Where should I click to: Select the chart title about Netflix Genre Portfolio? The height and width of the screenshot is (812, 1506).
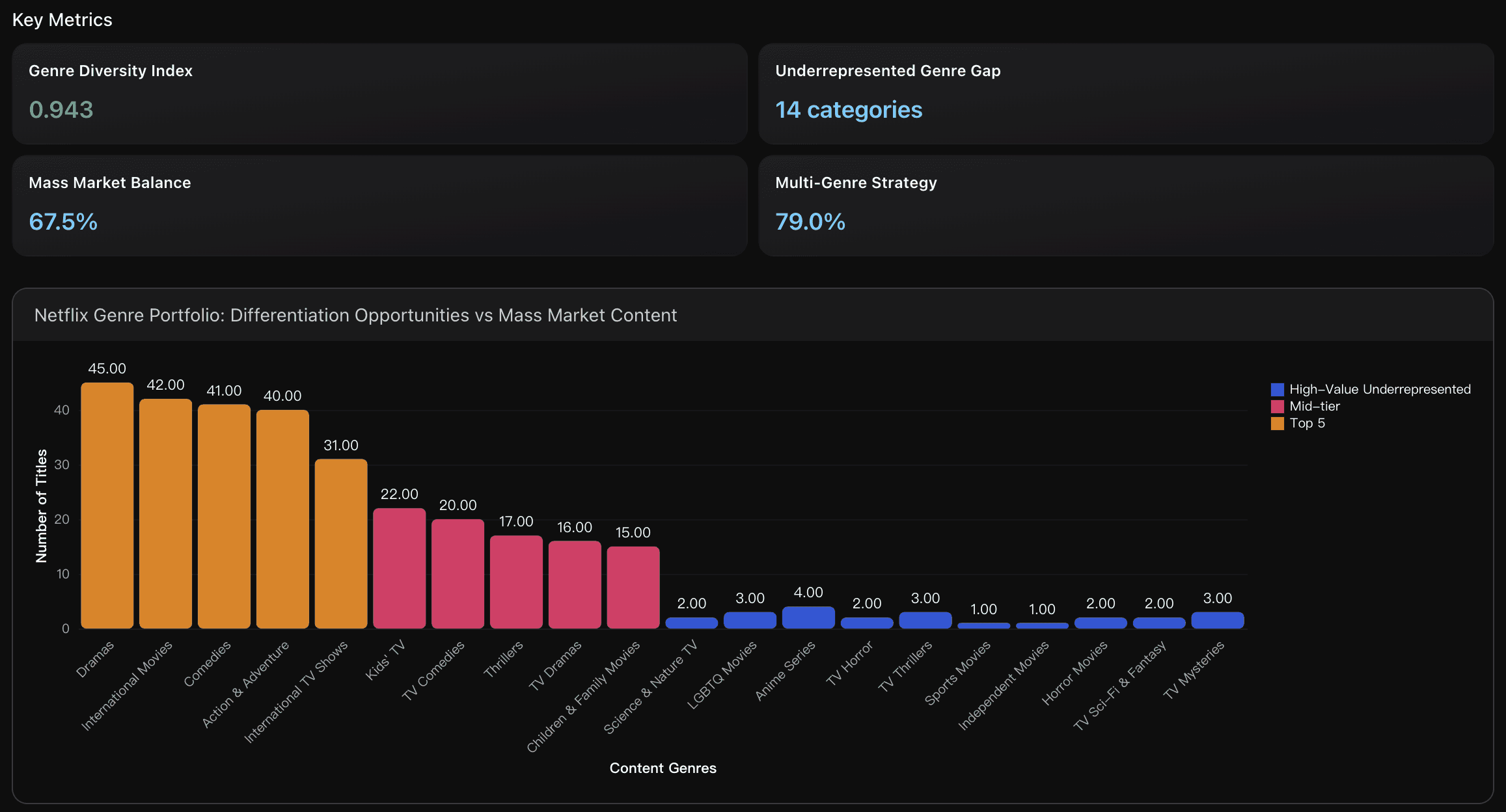pyautogui.click(x=355, y=316)
